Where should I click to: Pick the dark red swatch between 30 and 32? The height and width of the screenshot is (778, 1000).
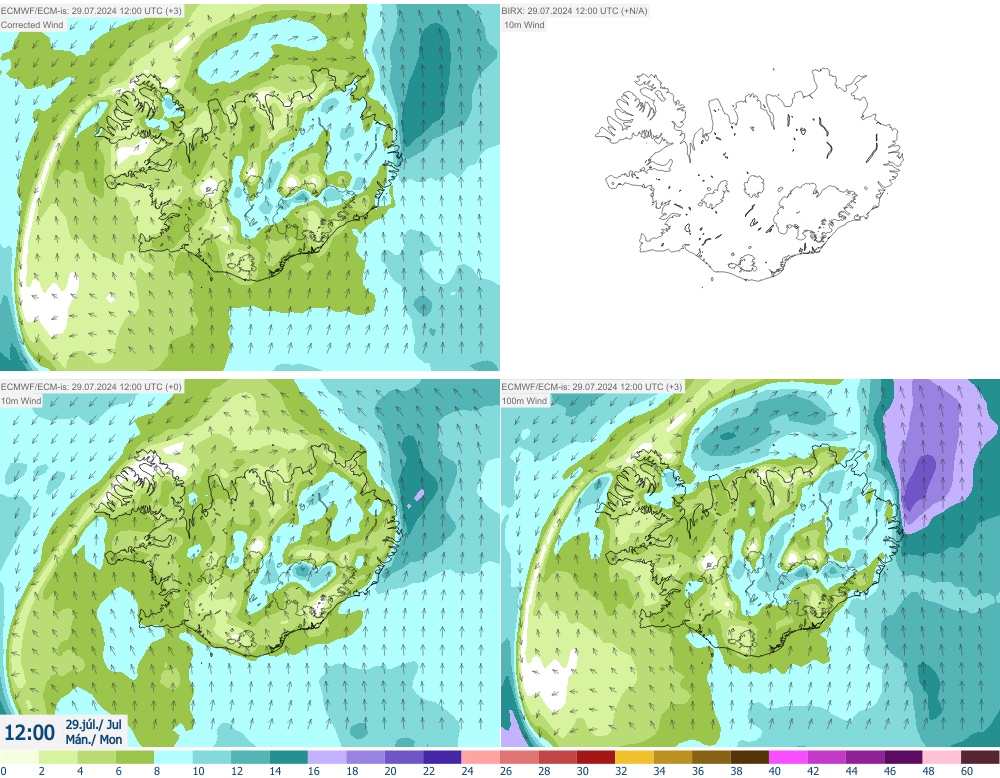[x=596, y=757]
